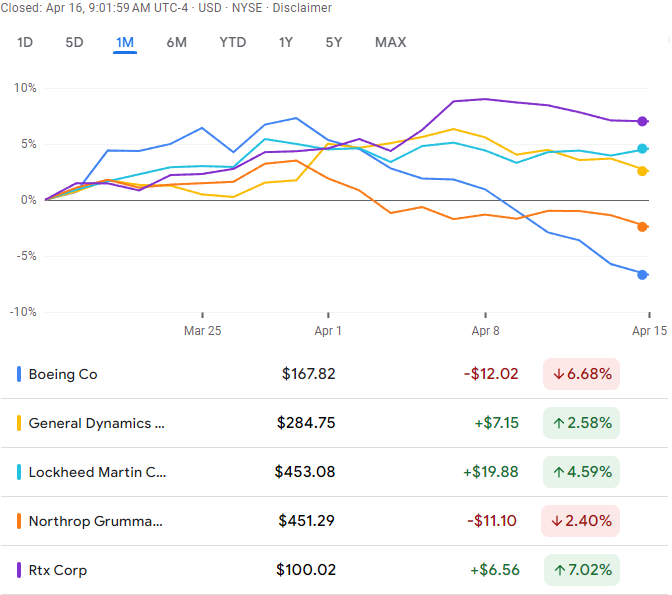The height and width of the screenshot is (595, 672).
Task: Open the Rtx Corp stock row
Action: pyautogui.click(x=58, y=570)
